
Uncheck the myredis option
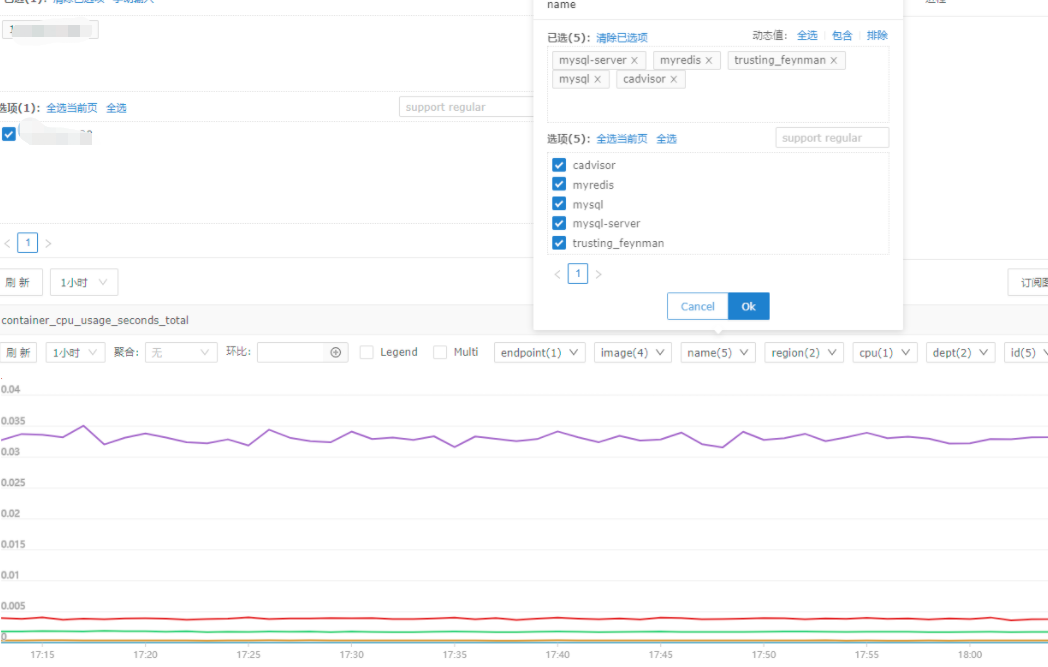point(559,184)
